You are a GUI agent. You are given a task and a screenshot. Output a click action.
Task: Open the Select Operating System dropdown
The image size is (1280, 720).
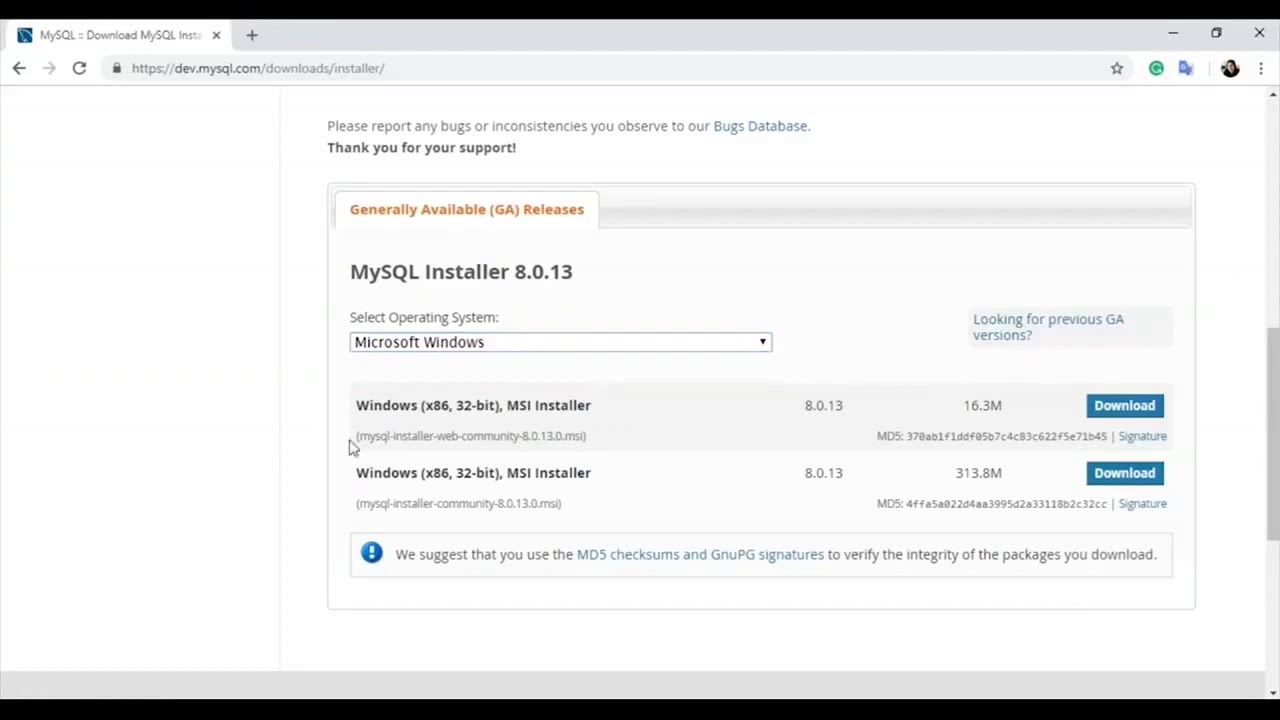[560, 342]
